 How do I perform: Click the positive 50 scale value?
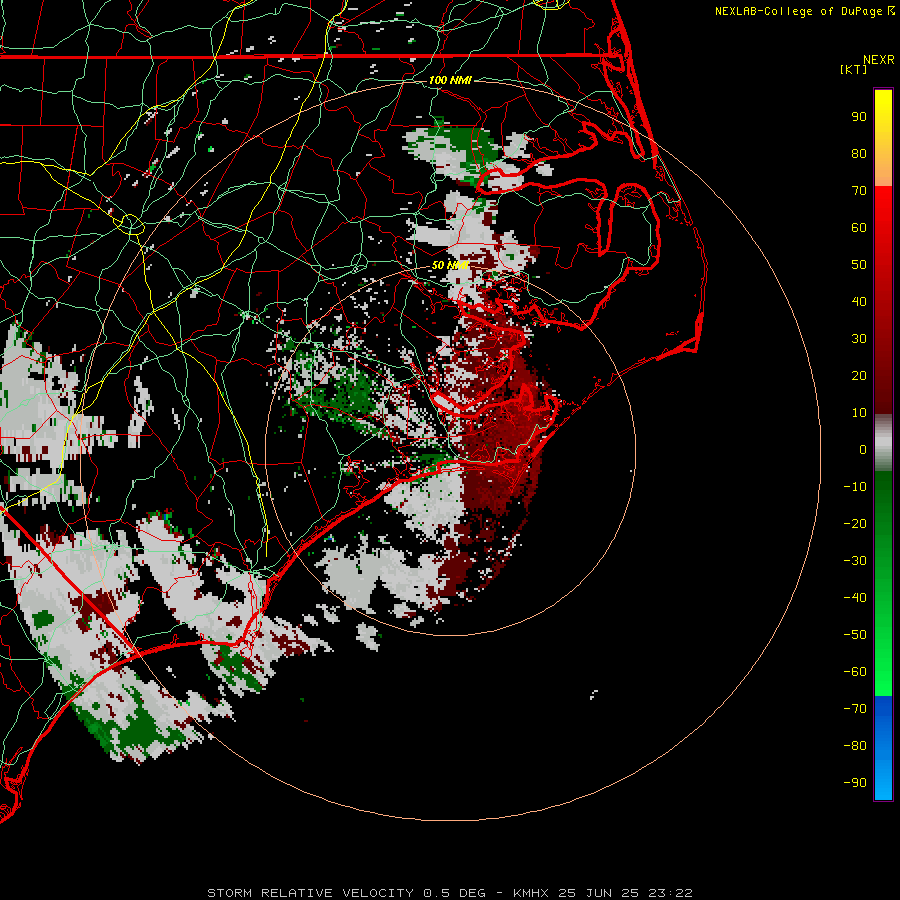pos(859,265)
